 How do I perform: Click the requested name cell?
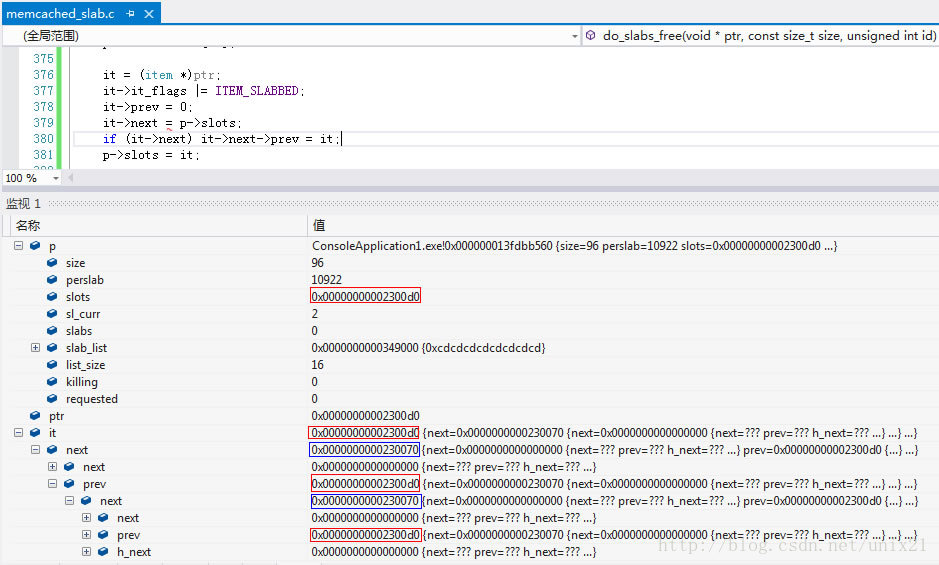92,398
